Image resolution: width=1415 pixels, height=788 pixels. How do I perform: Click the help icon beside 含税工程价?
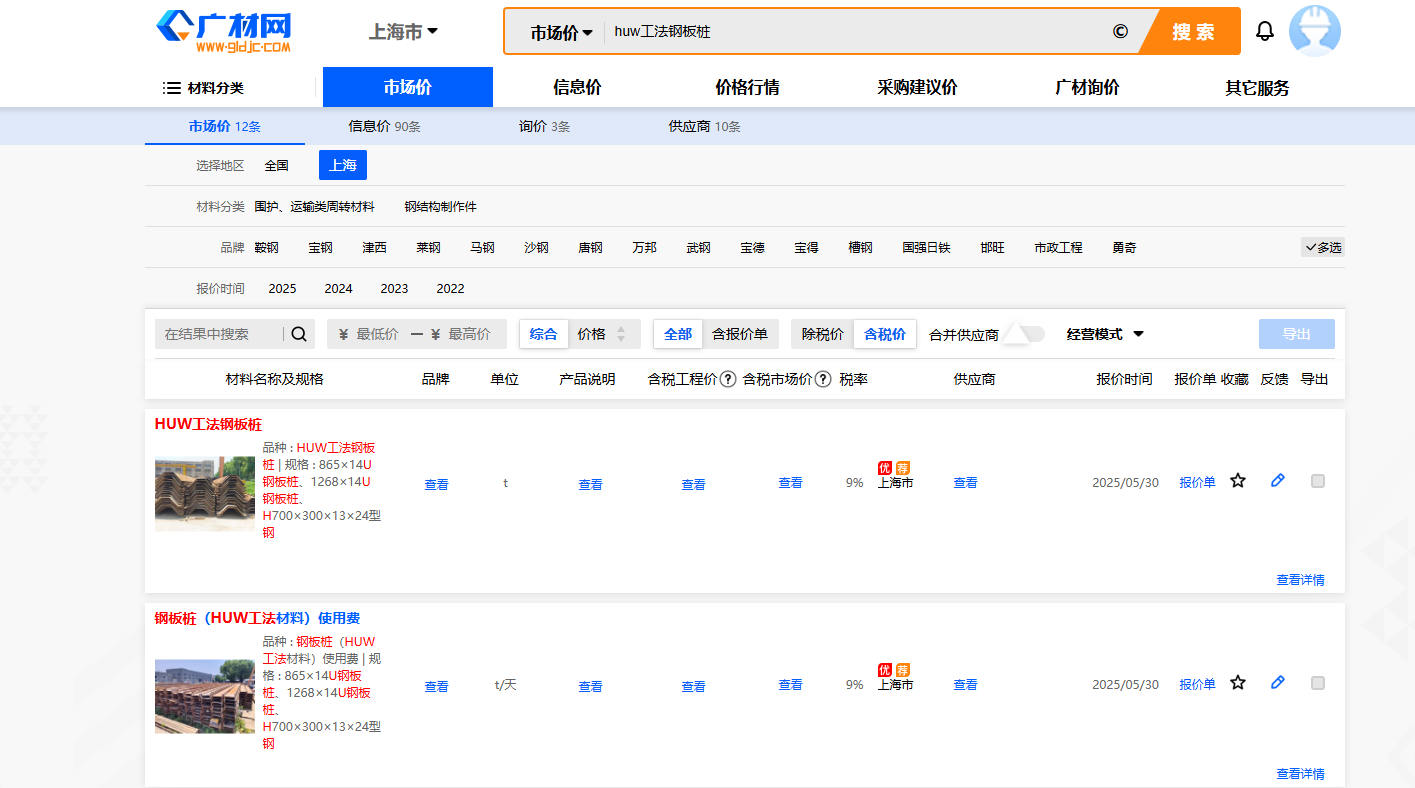pos(728,379)
